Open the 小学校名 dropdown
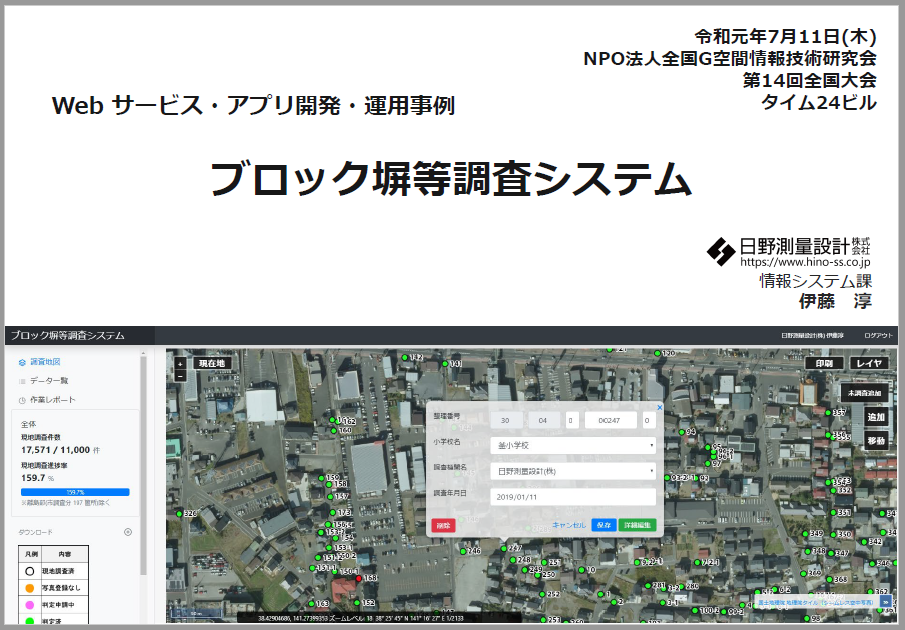The width and height of the screenshot is (905, 630). (x=573, y=445)
